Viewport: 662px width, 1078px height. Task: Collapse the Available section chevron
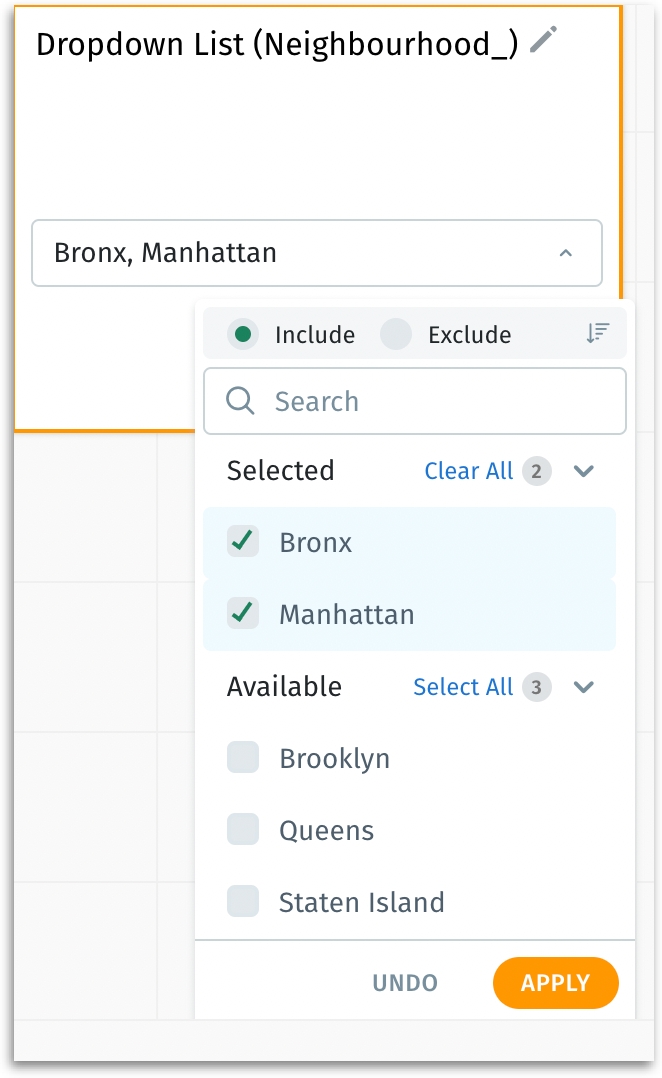584,687
